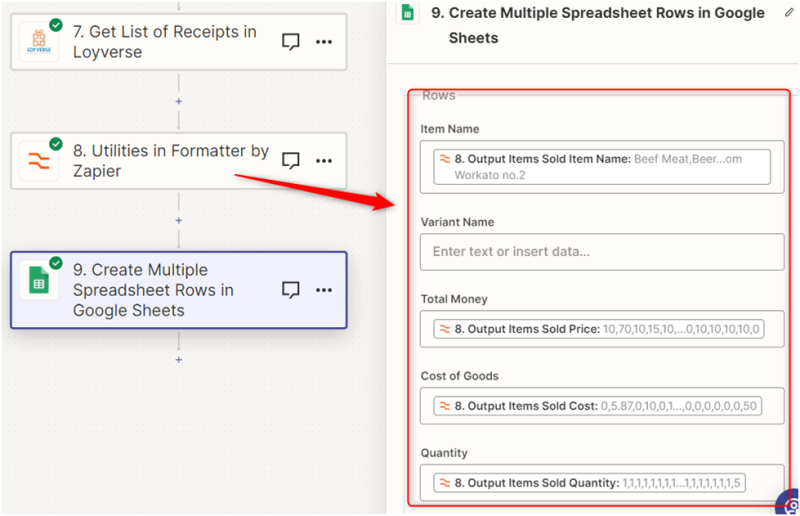
Task: Open the three-dot menu for step 8
Action: pos(324,160)
